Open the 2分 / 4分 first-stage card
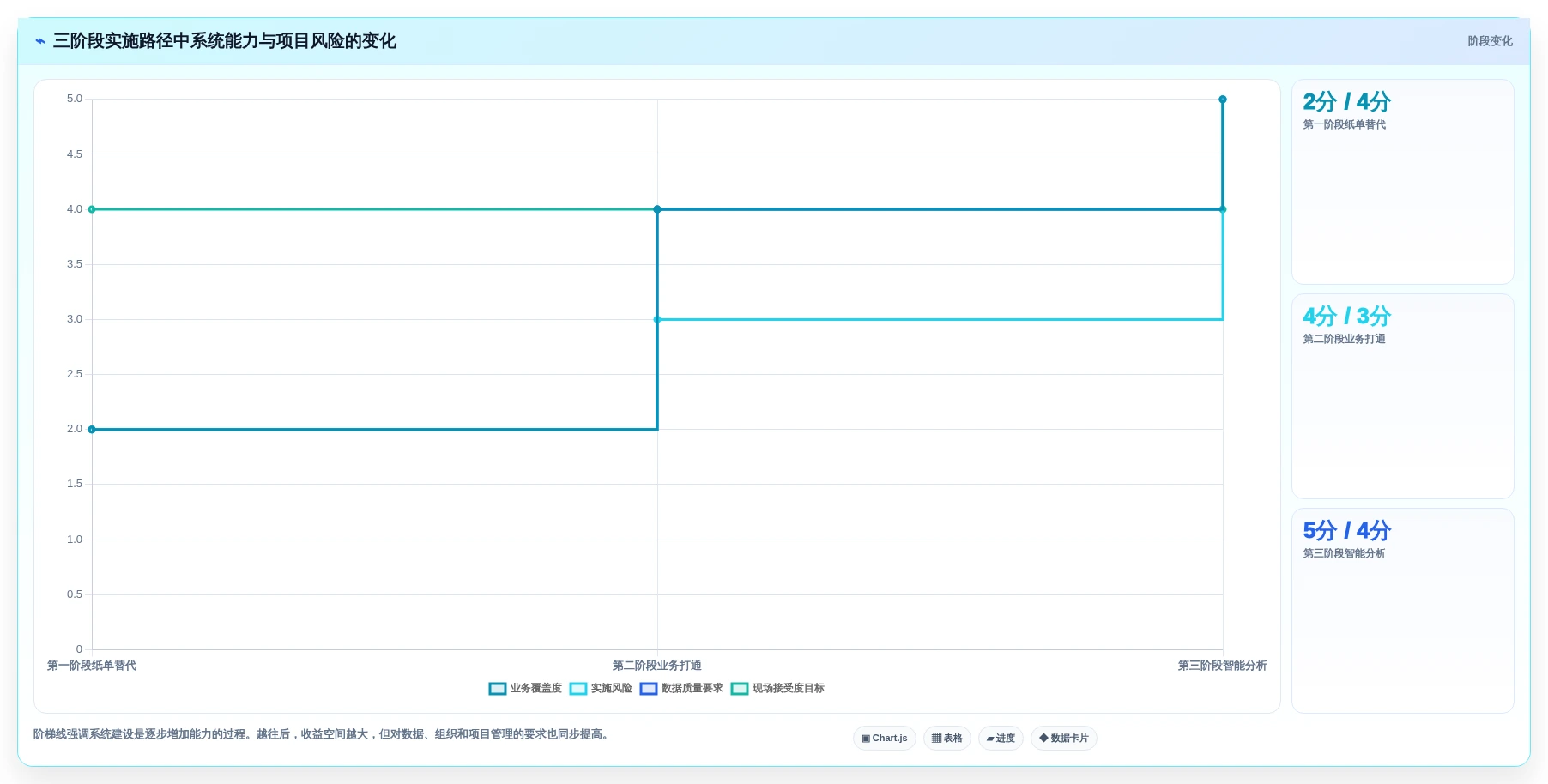The image size is (1548, 784). [x=1403, y=182]
